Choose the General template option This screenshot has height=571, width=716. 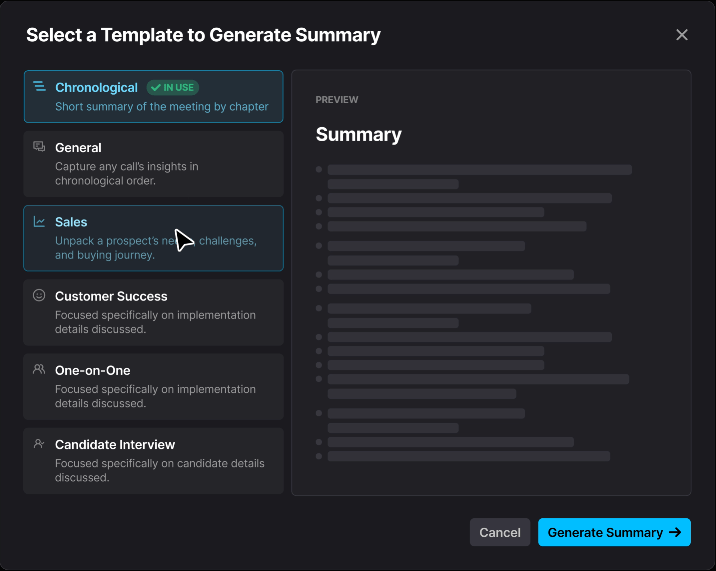(x=153, y=164)
